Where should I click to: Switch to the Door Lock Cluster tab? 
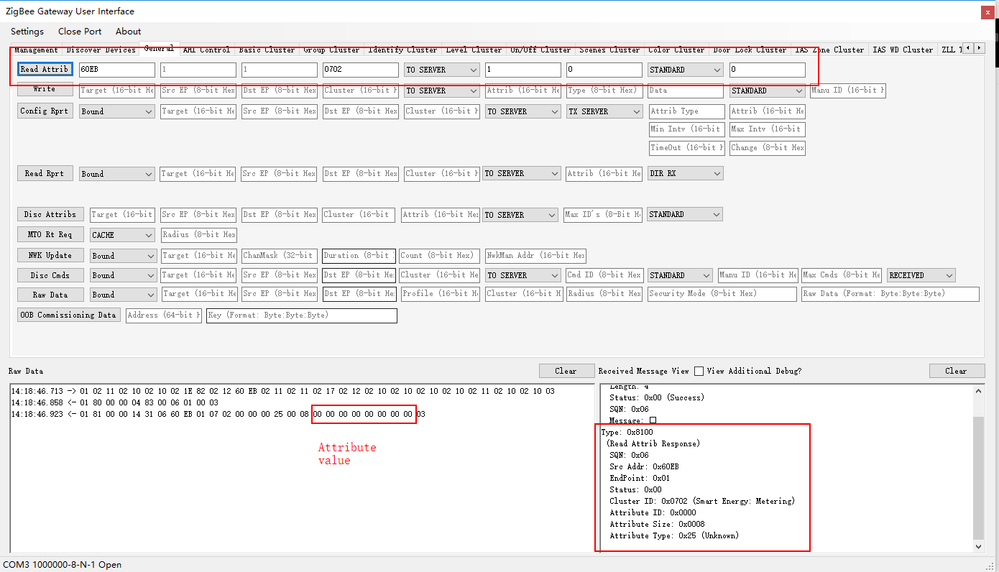[749, 50]
